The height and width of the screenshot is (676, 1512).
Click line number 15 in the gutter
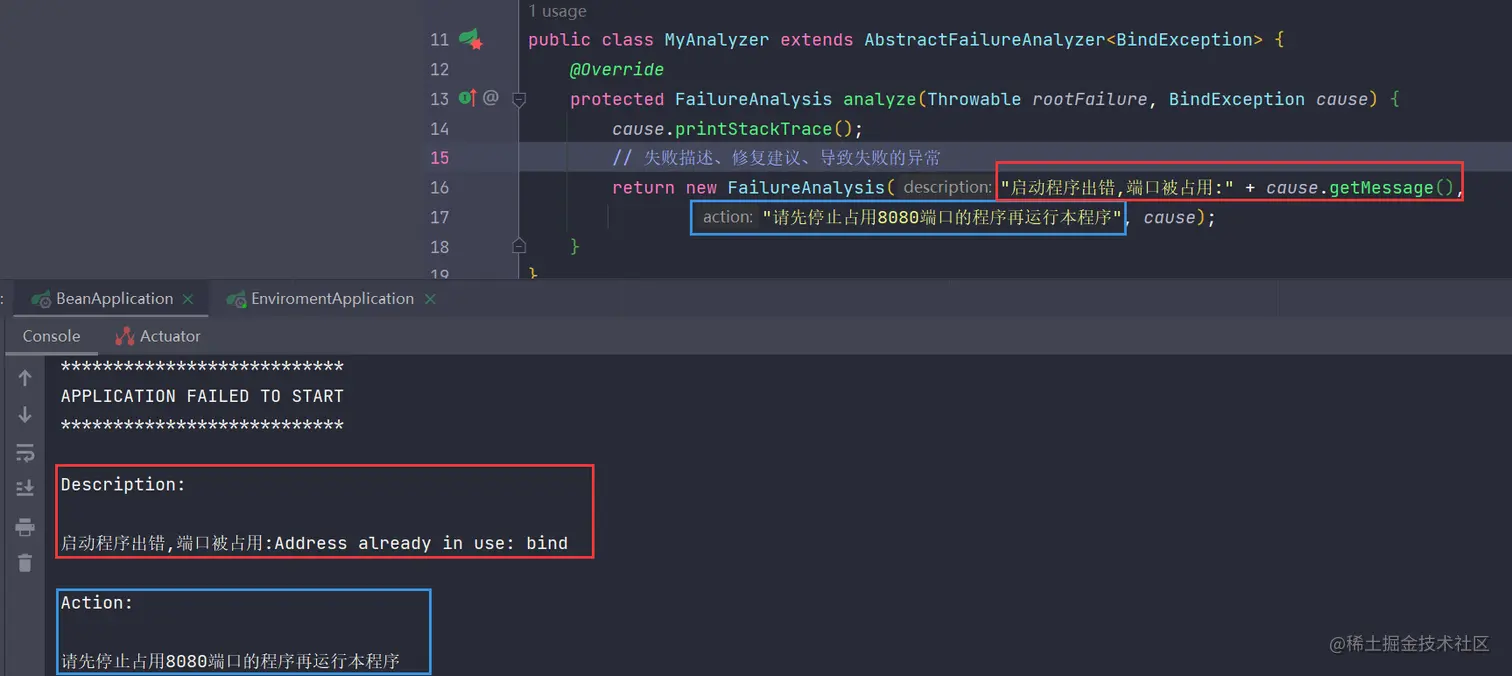[x=439, y=158]
